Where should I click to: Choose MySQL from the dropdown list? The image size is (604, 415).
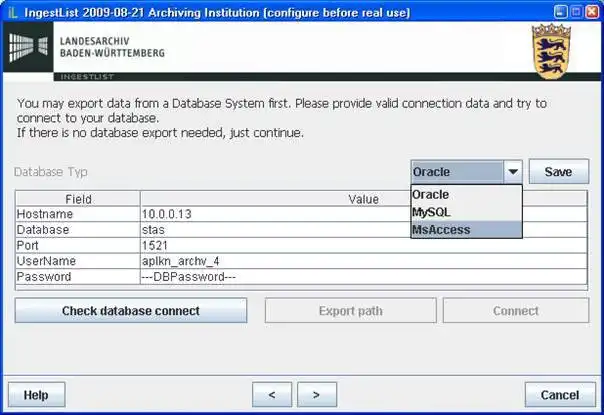pos(466,212)
